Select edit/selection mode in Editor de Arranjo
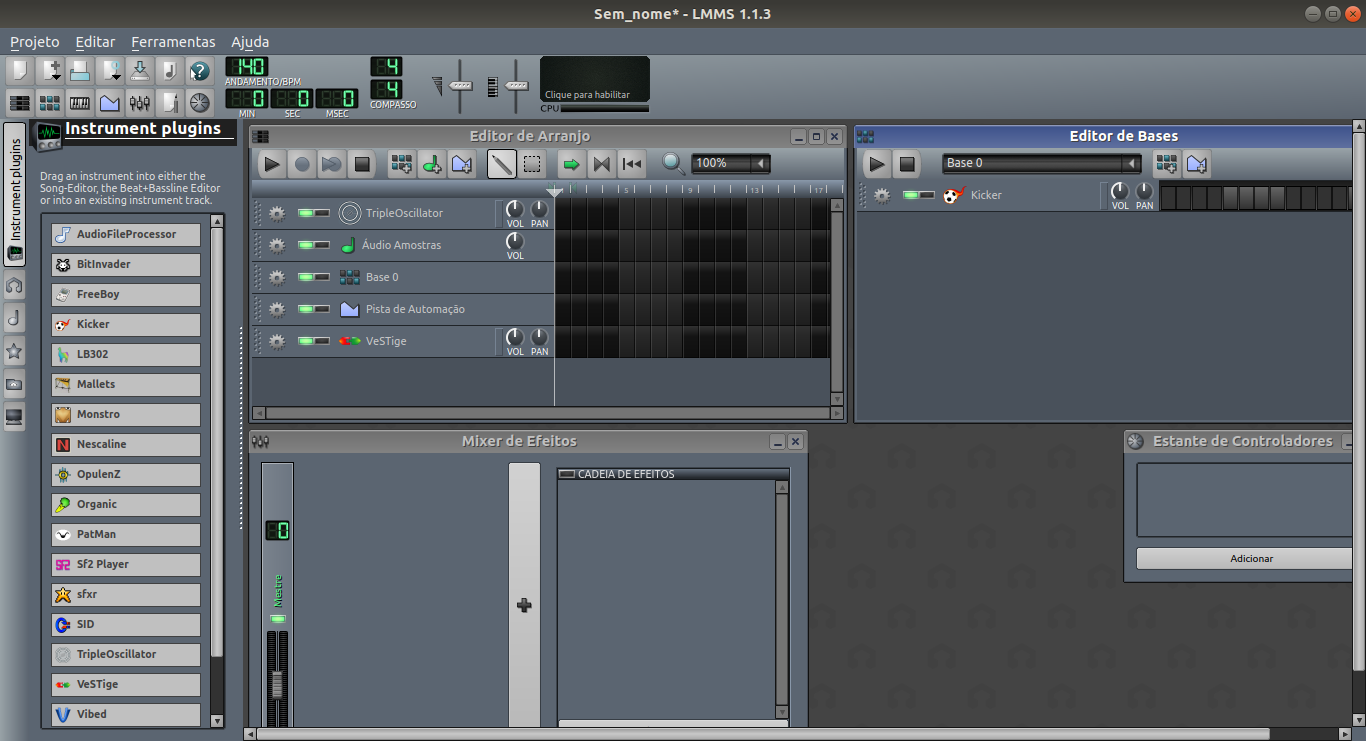The image size is (1366, 741). tap(532, 164)
